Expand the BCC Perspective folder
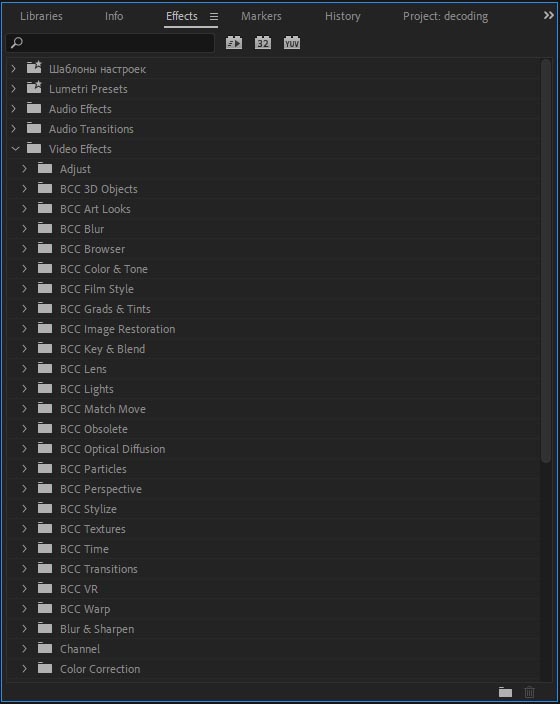560x704 pixels. (25, 488)
